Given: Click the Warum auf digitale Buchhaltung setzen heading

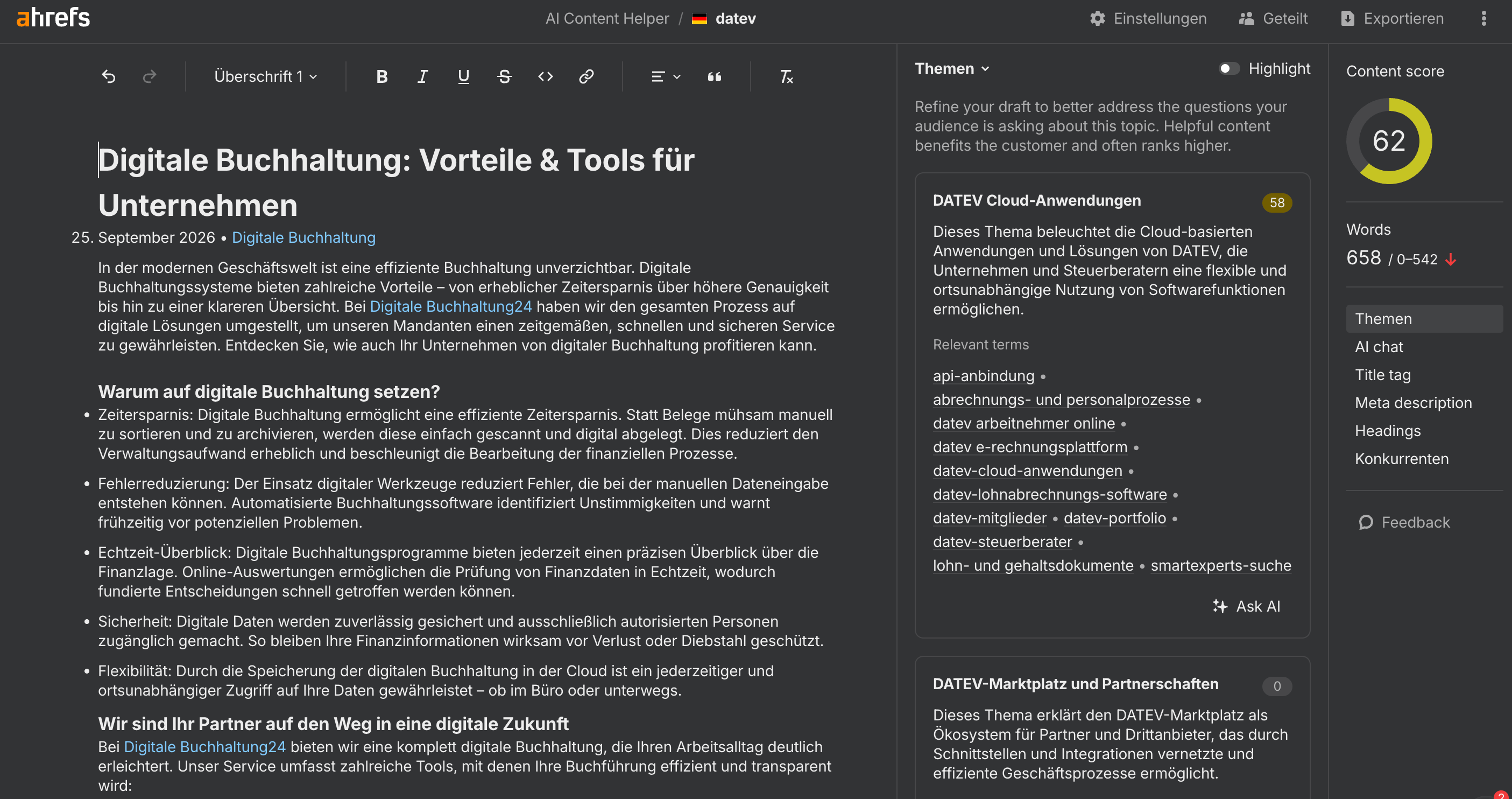Looking at the screenshot, I should tap(269, 392).
